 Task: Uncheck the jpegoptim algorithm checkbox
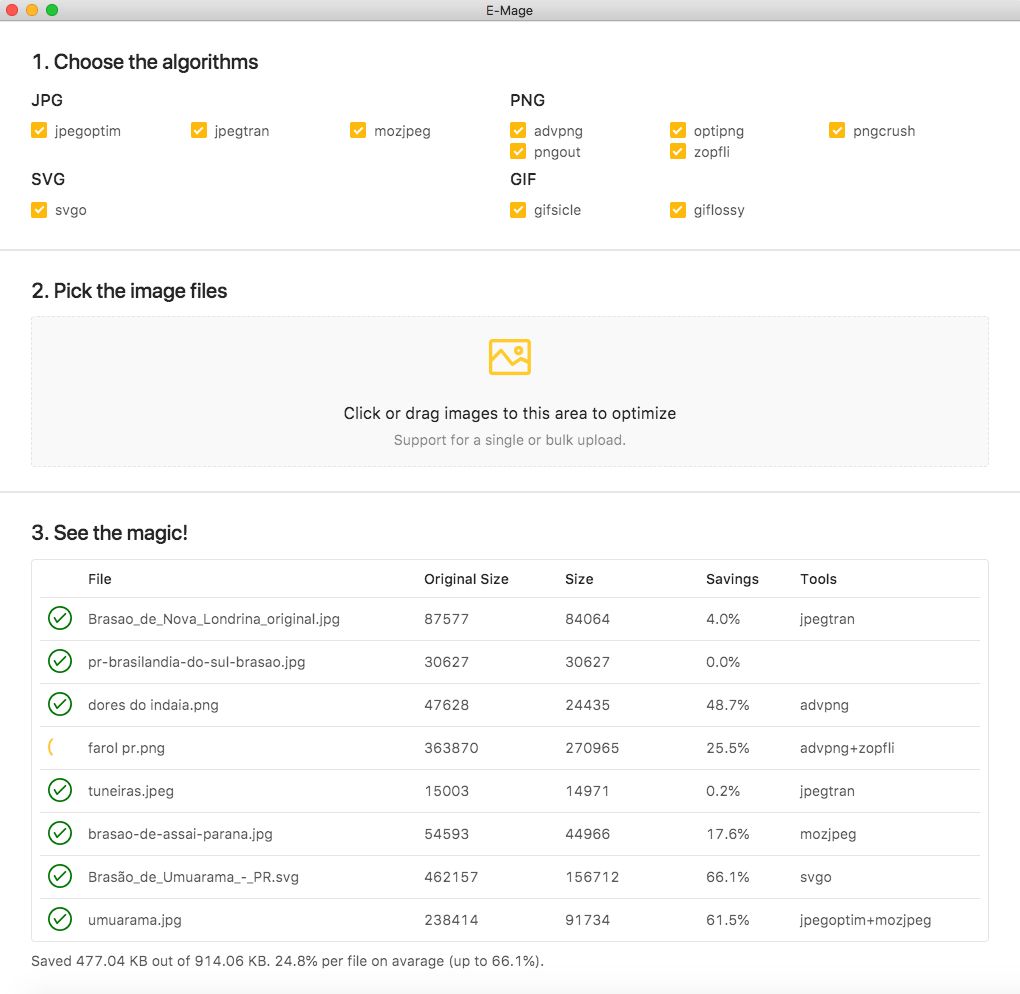pos(40,130)
